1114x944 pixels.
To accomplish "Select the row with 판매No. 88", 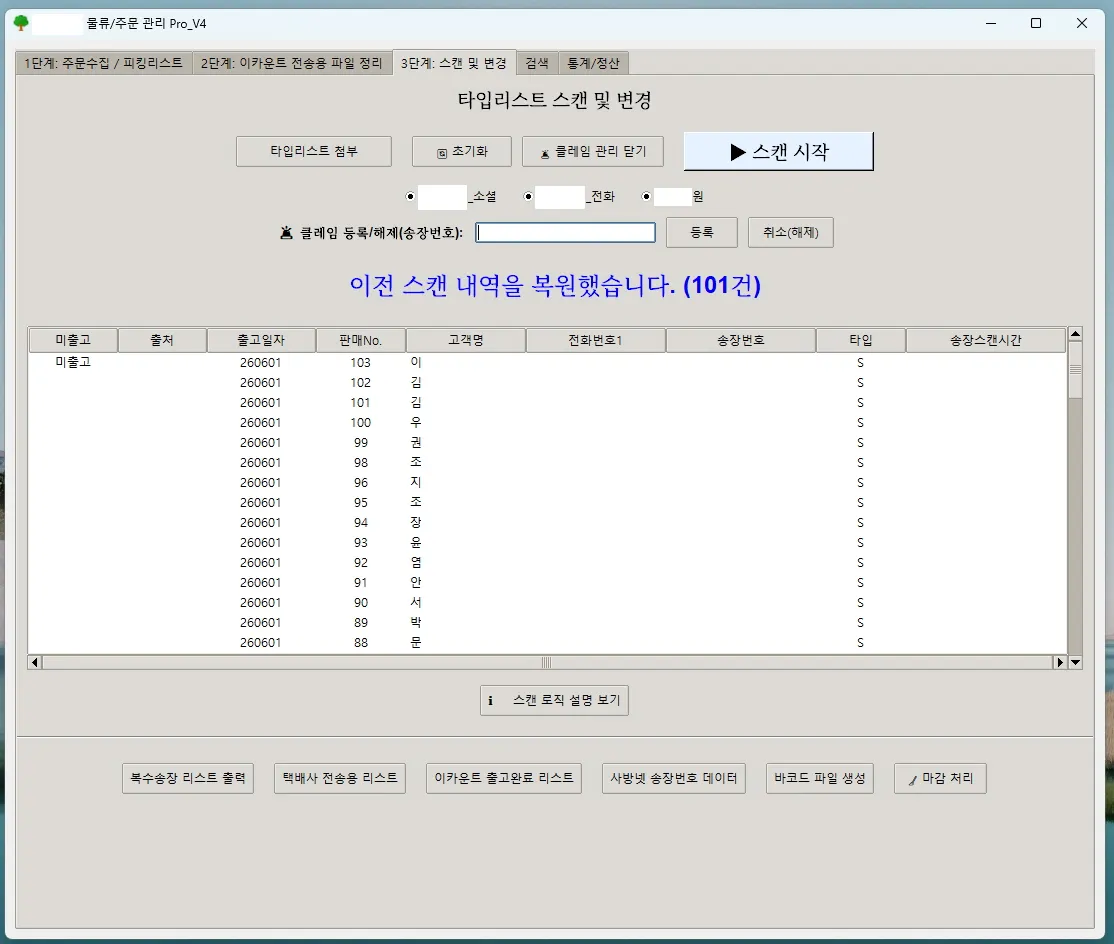I will coord(547,642).
